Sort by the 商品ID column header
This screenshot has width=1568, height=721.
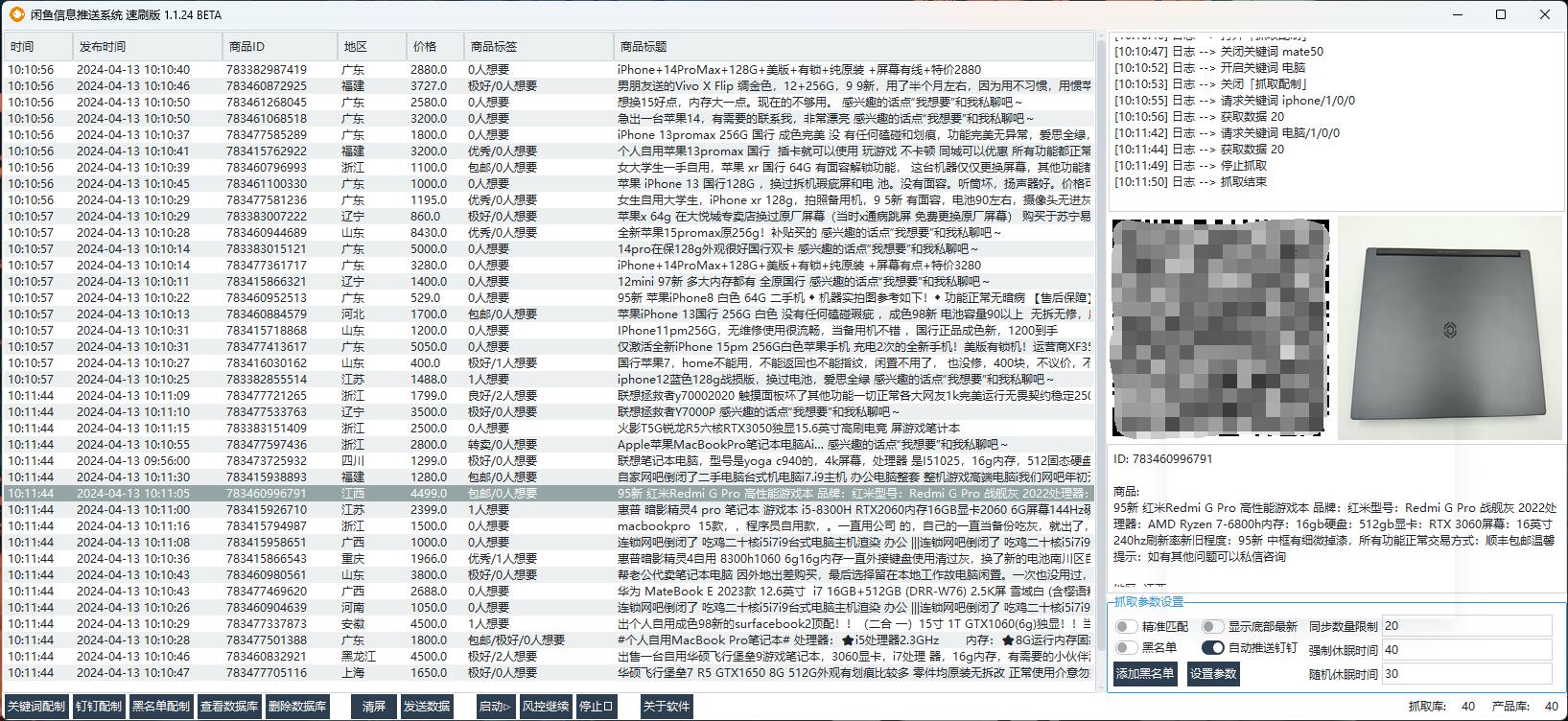click(x=280, y=46)
